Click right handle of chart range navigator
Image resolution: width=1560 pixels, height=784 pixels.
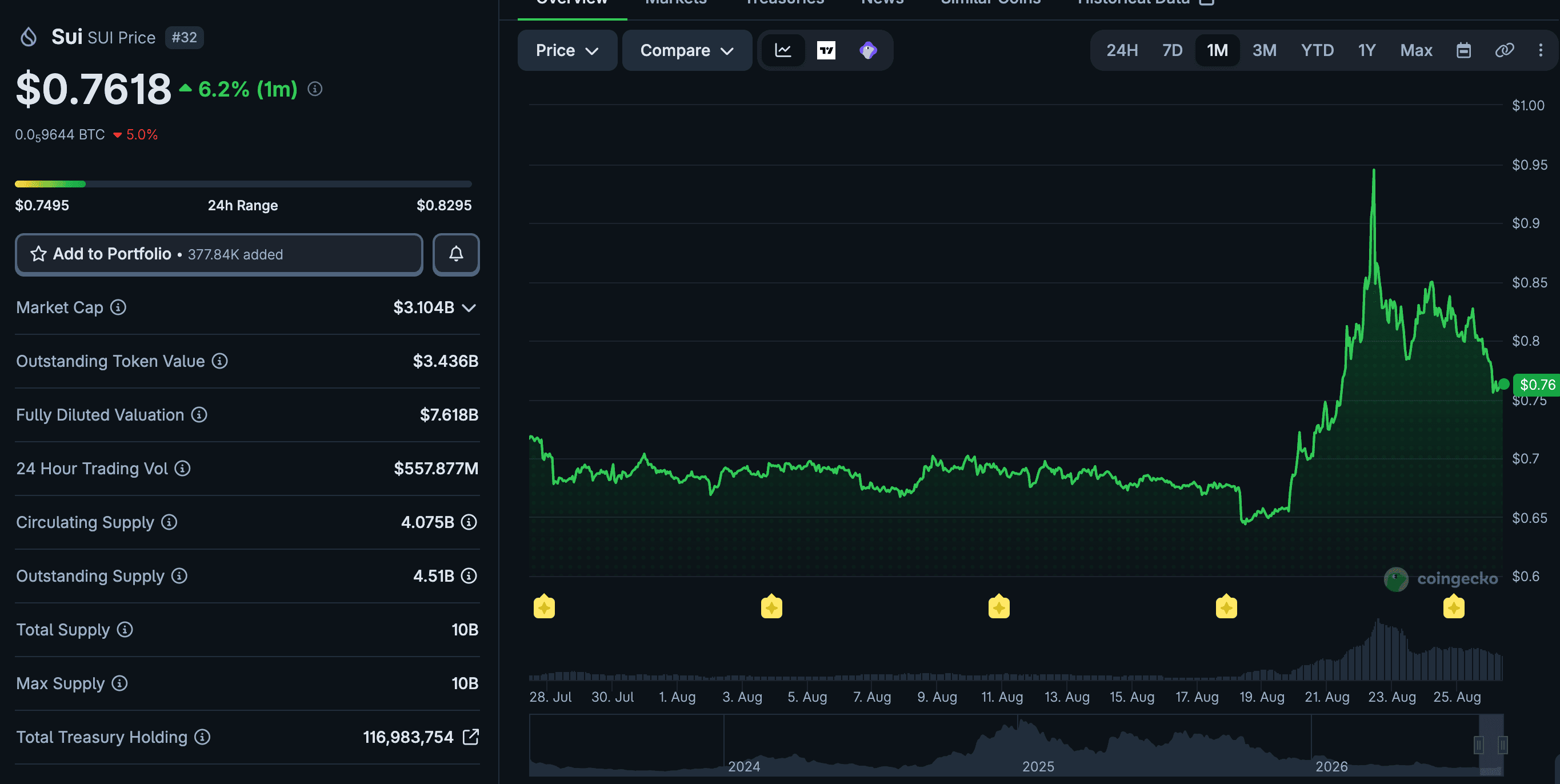point(1502,745)
